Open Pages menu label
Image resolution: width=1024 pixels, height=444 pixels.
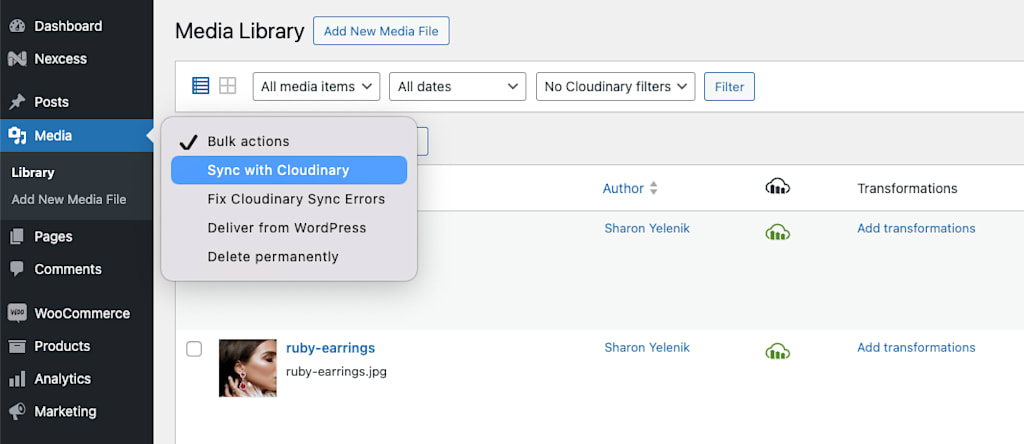click(x=54, y=236)
